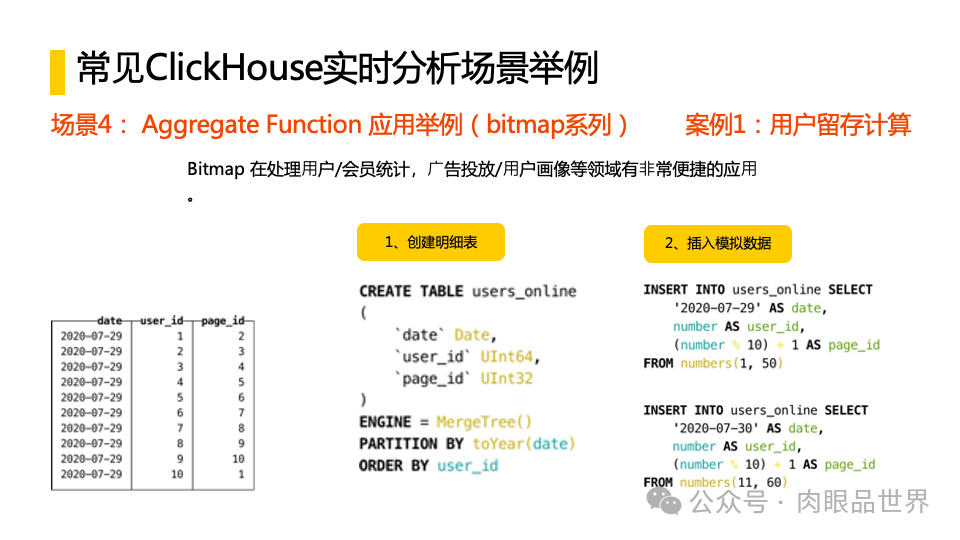The width and height of the screenshot is (960, 540).
Task: Click the "PARTITION BY toYear(date)" line
Action: pos(467,443)
